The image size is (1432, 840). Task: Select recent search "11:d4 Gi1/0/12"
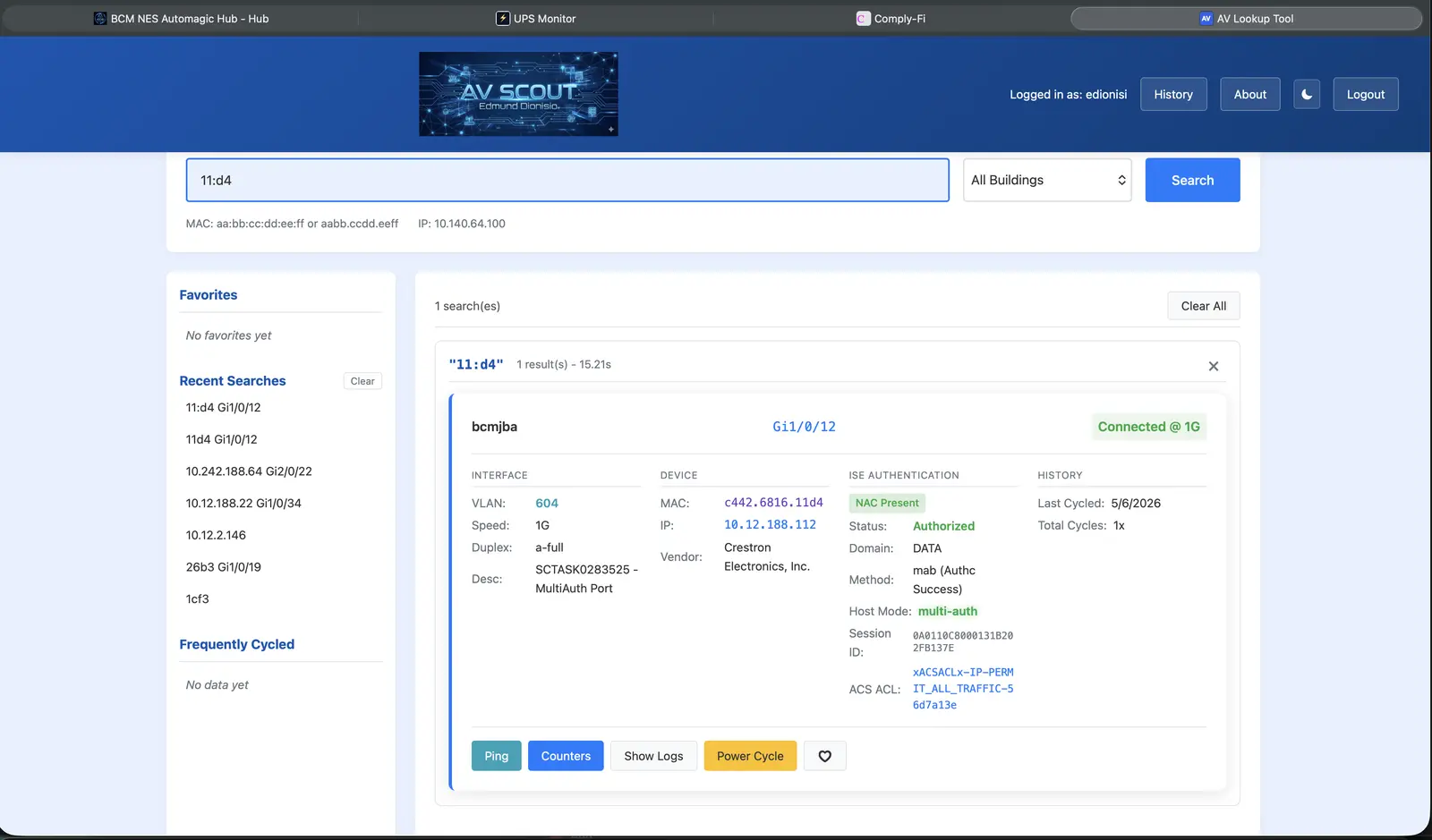pyautogui.click(x=224, y=407)
